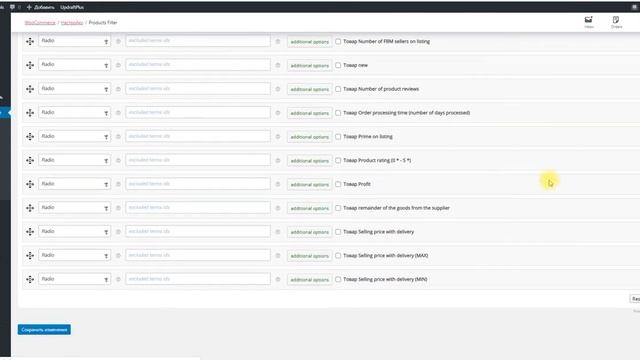This screenshot has width=640, height=360.
Task: Click drag handle of remainder of the goods row
Action: [30, 208]
